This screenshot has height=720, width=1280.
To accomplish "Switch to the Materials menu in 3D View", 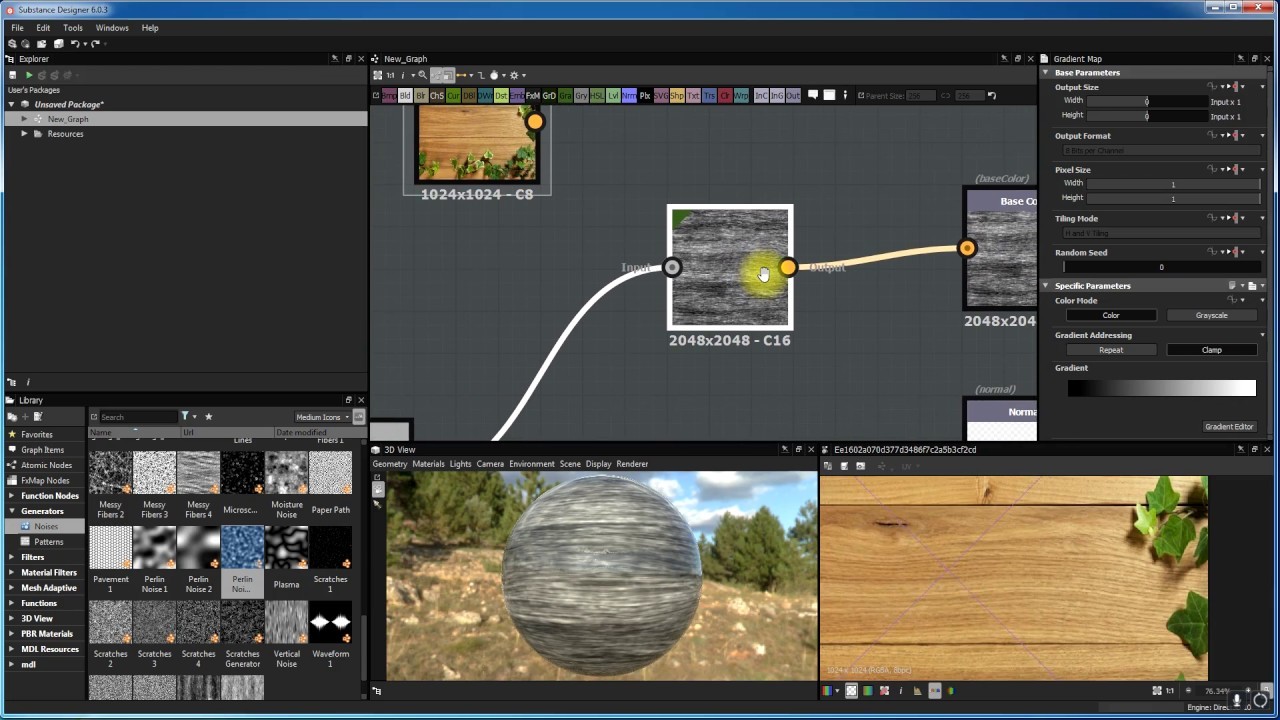I will [428, 463].
